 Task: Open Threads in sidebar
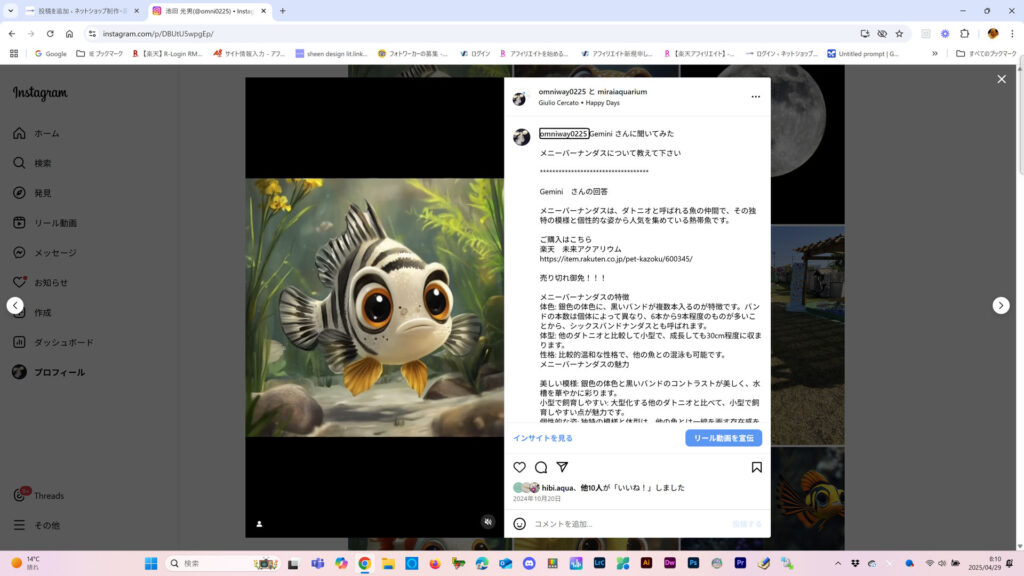39,496
